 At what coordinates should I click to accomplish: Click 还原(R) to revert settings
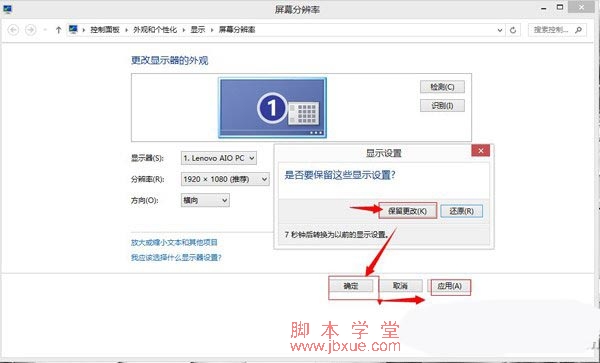click(461, 211)
